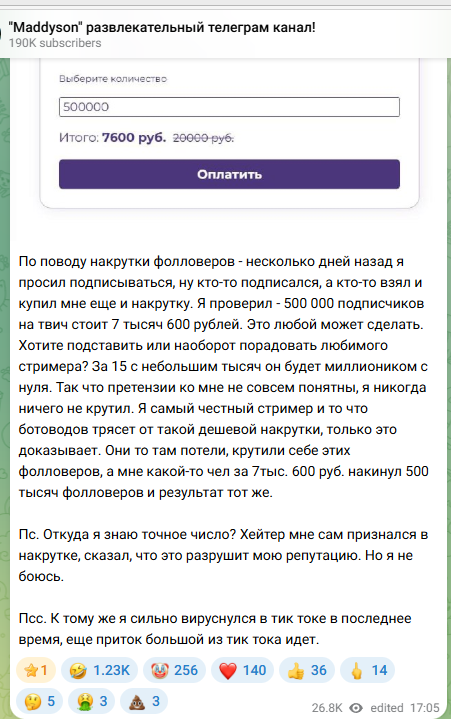This screenshot has height=719, width=451.
Task: Click the 190K subscribers label
Action: click(55, 43)
